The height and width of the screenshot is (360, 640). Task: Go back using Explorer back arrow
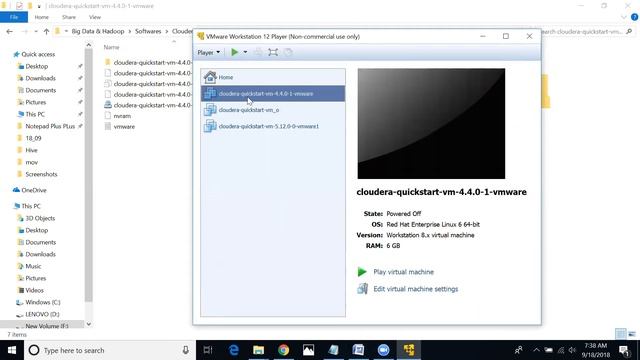[9, 31]
